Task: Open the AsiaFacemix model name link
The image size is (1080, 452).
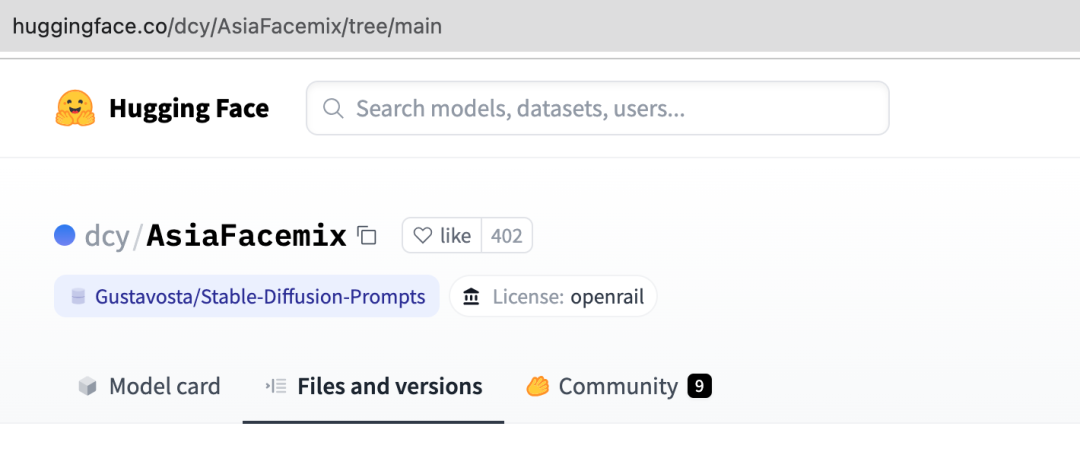Action: (247, 236)
